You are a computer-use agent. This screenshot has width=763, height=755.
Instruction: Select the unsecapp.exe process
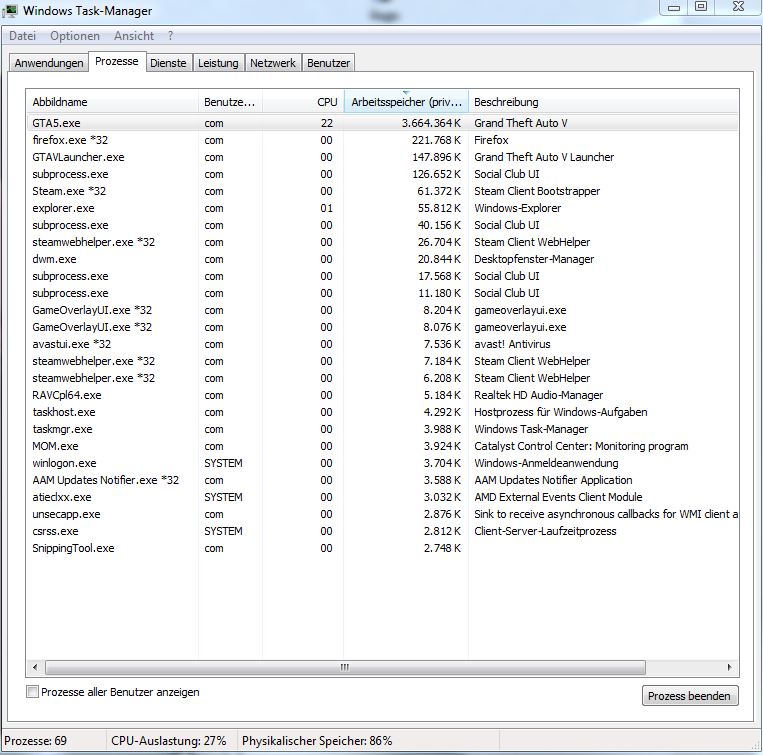pyautogui.click(x=382, y=514)
